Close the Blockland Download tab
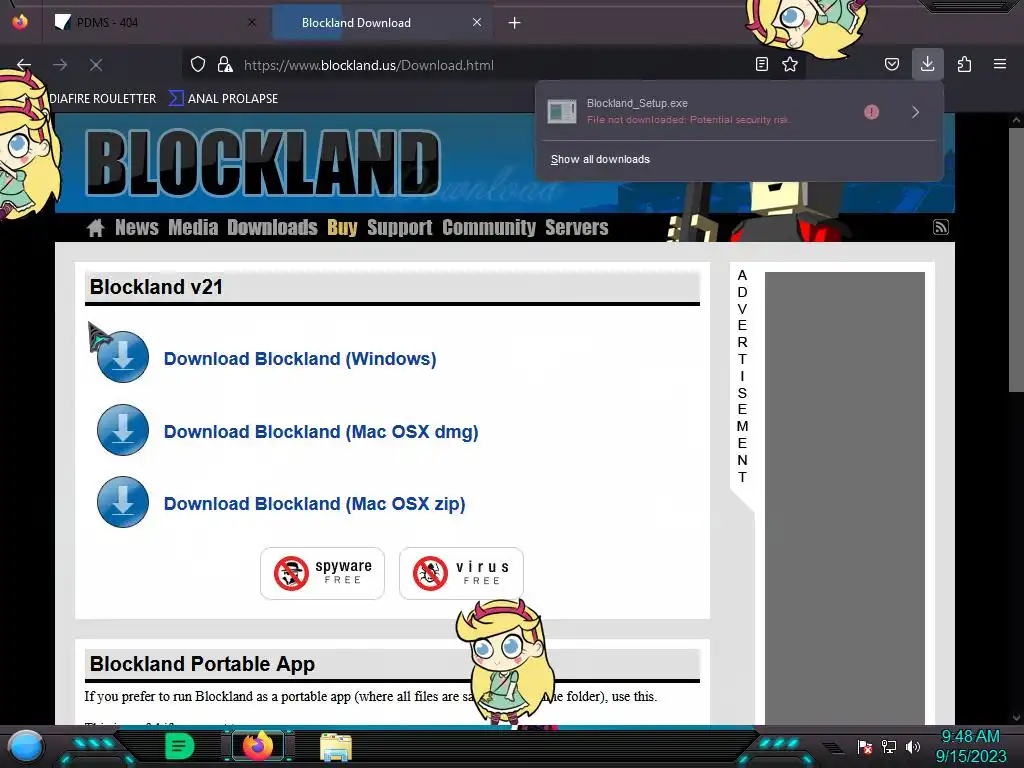 point(477,23)
